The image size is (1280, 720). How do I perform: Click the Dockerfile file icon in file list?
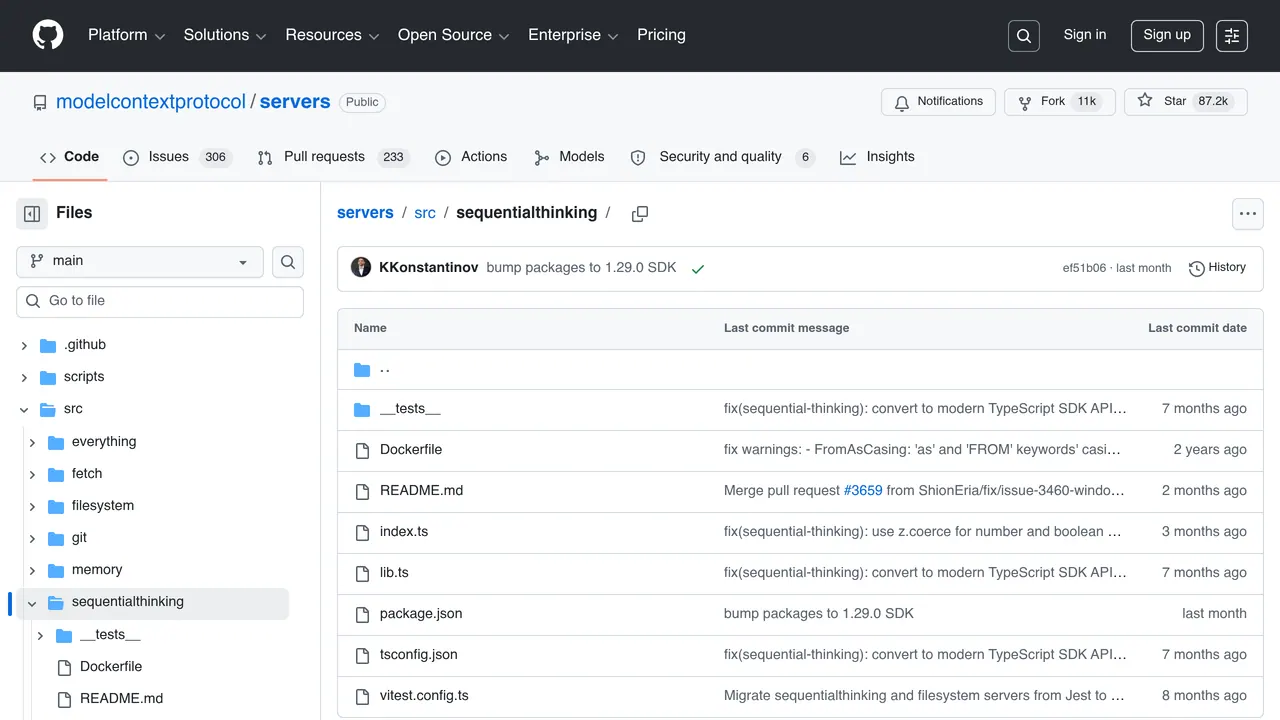click(362, 450)
